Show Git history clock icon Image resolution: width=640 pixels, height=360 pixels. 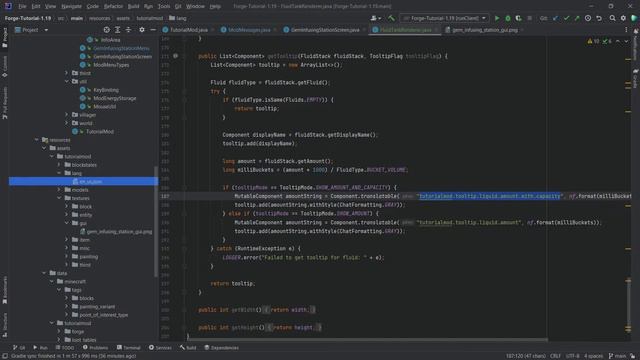[x=588, y=18]
